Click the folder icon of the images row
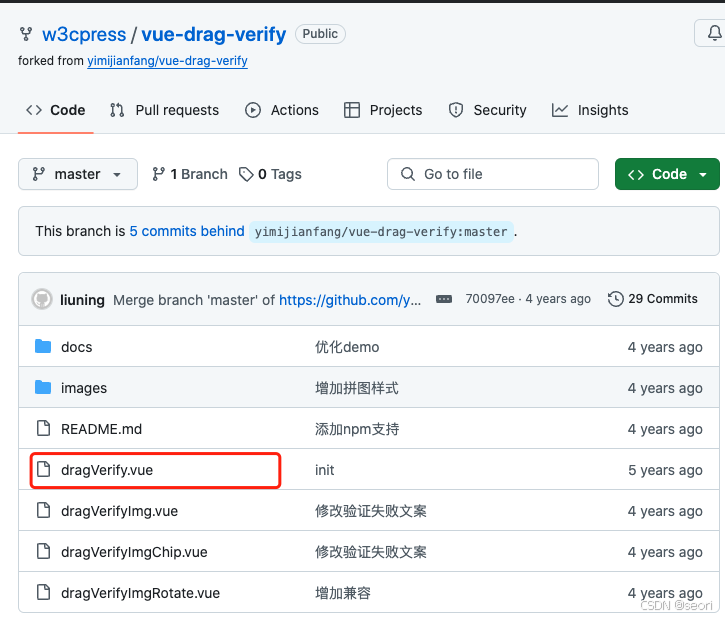Screen dimensions: 725x618 pos(43,387)
